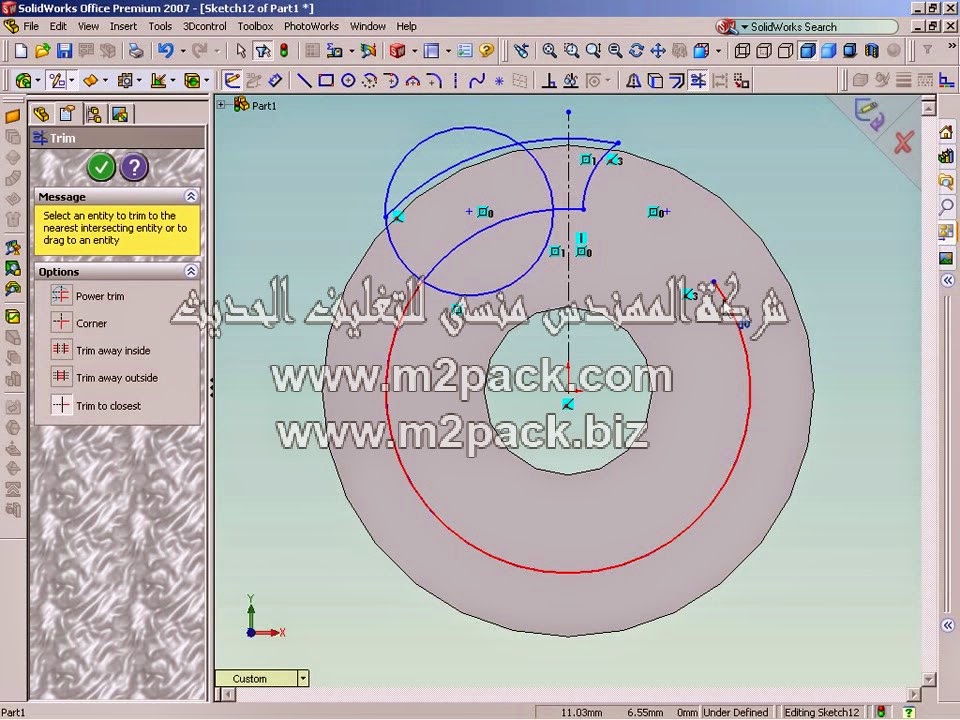This screenshot has width=960, height=720.
Task: Select the Corner trim option
Action: [x=79, y=323]
